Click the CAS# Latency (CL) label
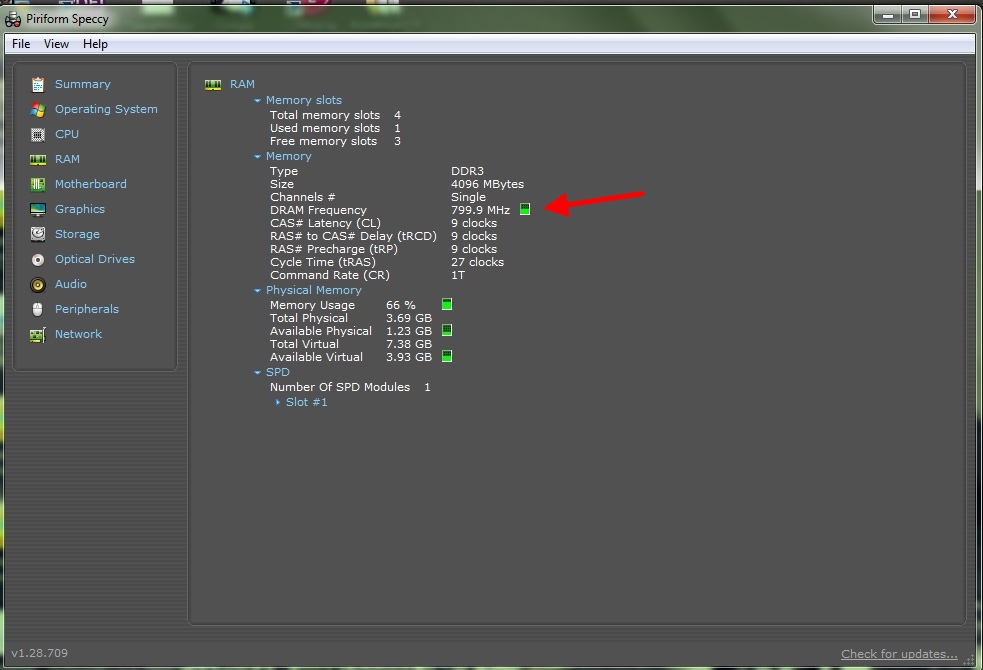The height and width of the screenshot is (670, 983). 325,223
